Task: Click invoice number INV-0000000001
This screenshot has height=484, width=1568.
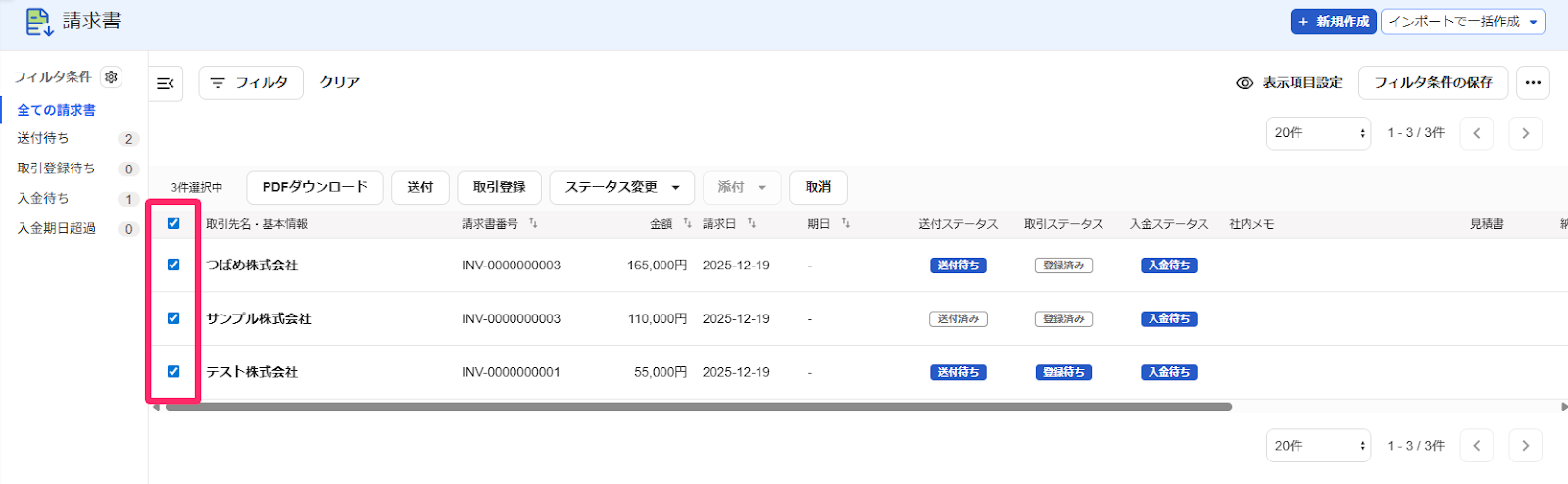Action: point(512,372)
